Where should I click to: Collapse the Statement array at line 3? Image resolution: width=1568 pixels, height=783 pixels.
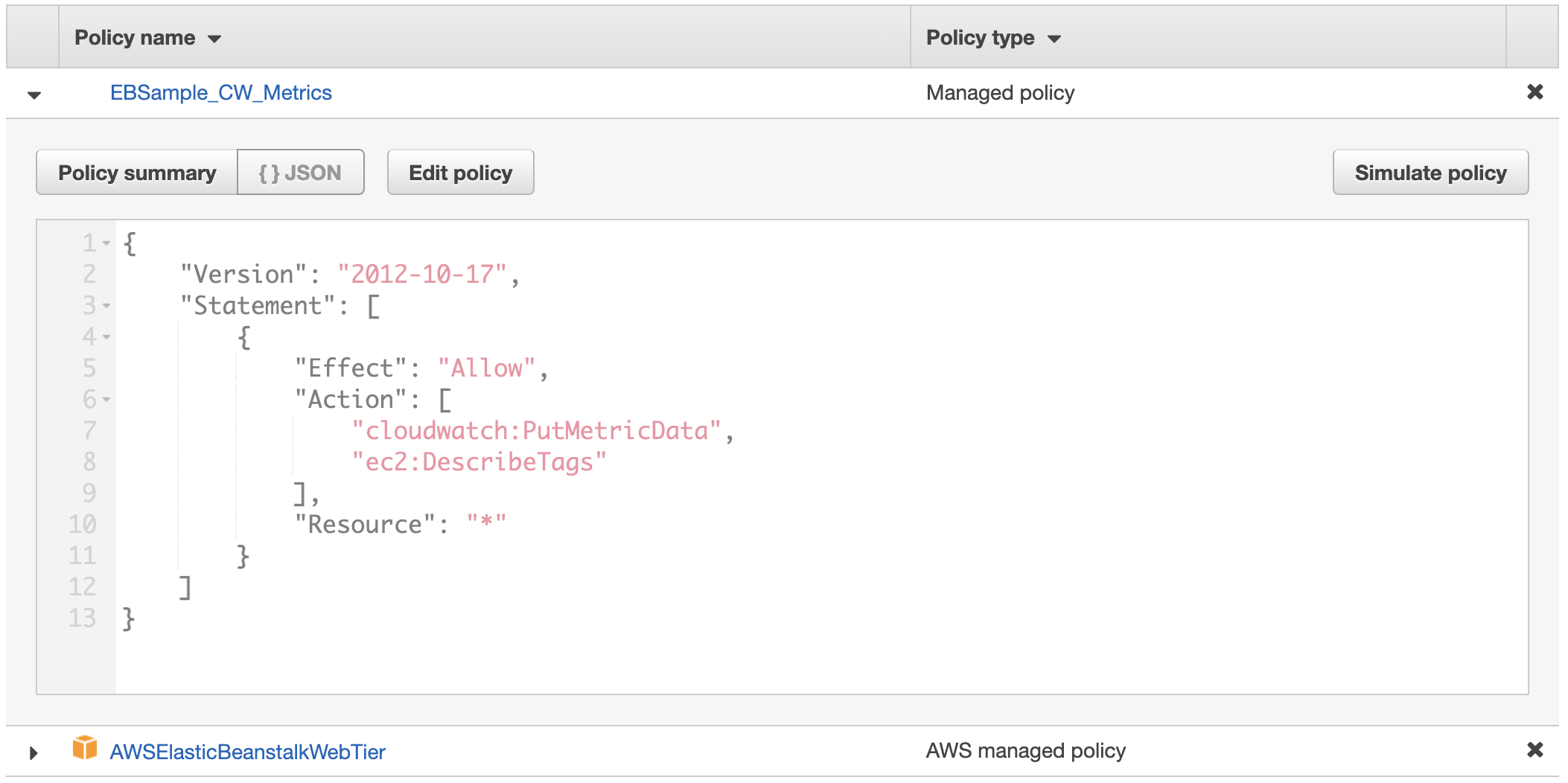[x=105, y=305]
